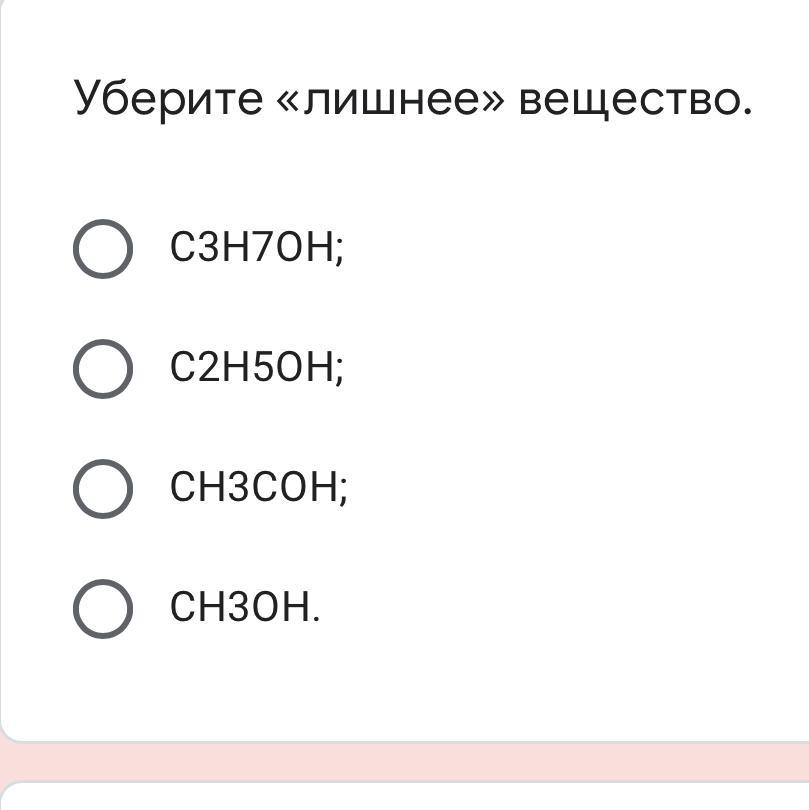Click the second radio button circle

pyautogui.click(x=101, y=368)
